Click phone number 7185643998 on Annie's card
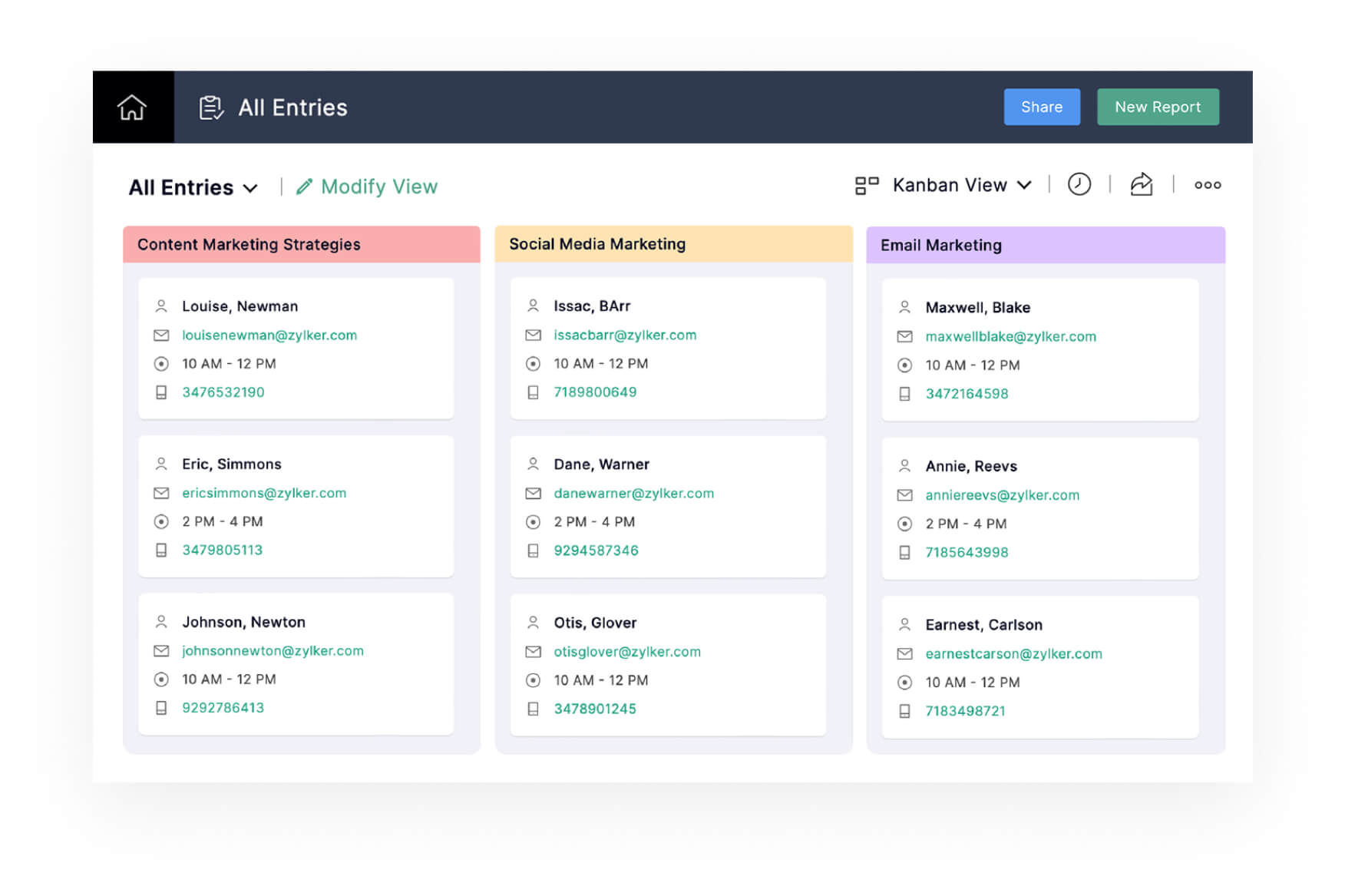 [967, 552]
